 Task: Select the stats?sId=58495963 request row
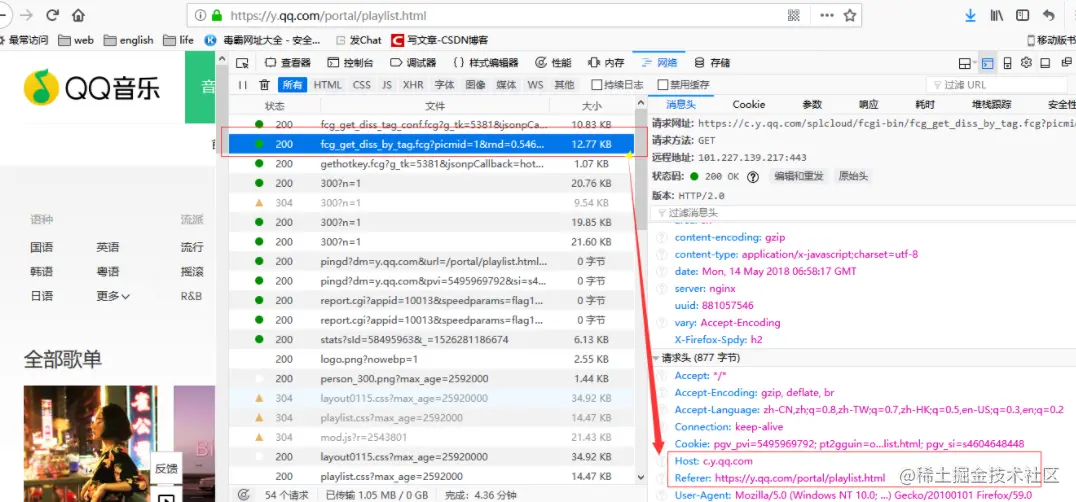point(431,339)
